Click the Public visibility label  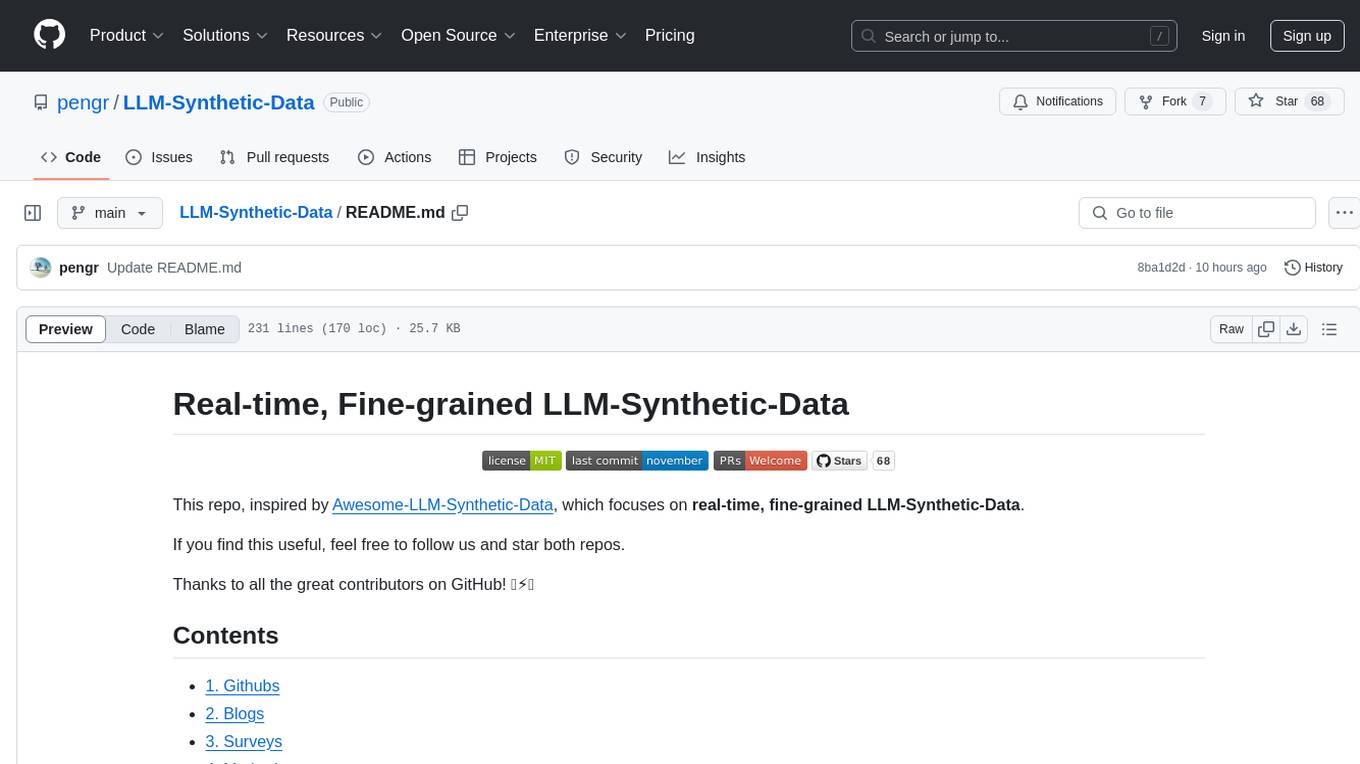pos(347,102)
